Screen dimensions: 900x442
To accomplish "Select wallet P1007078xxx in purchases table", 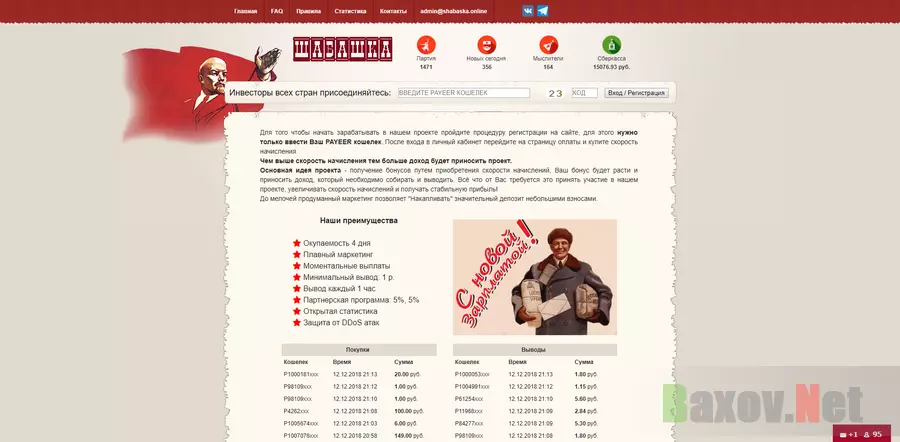I will pos(301,436).
